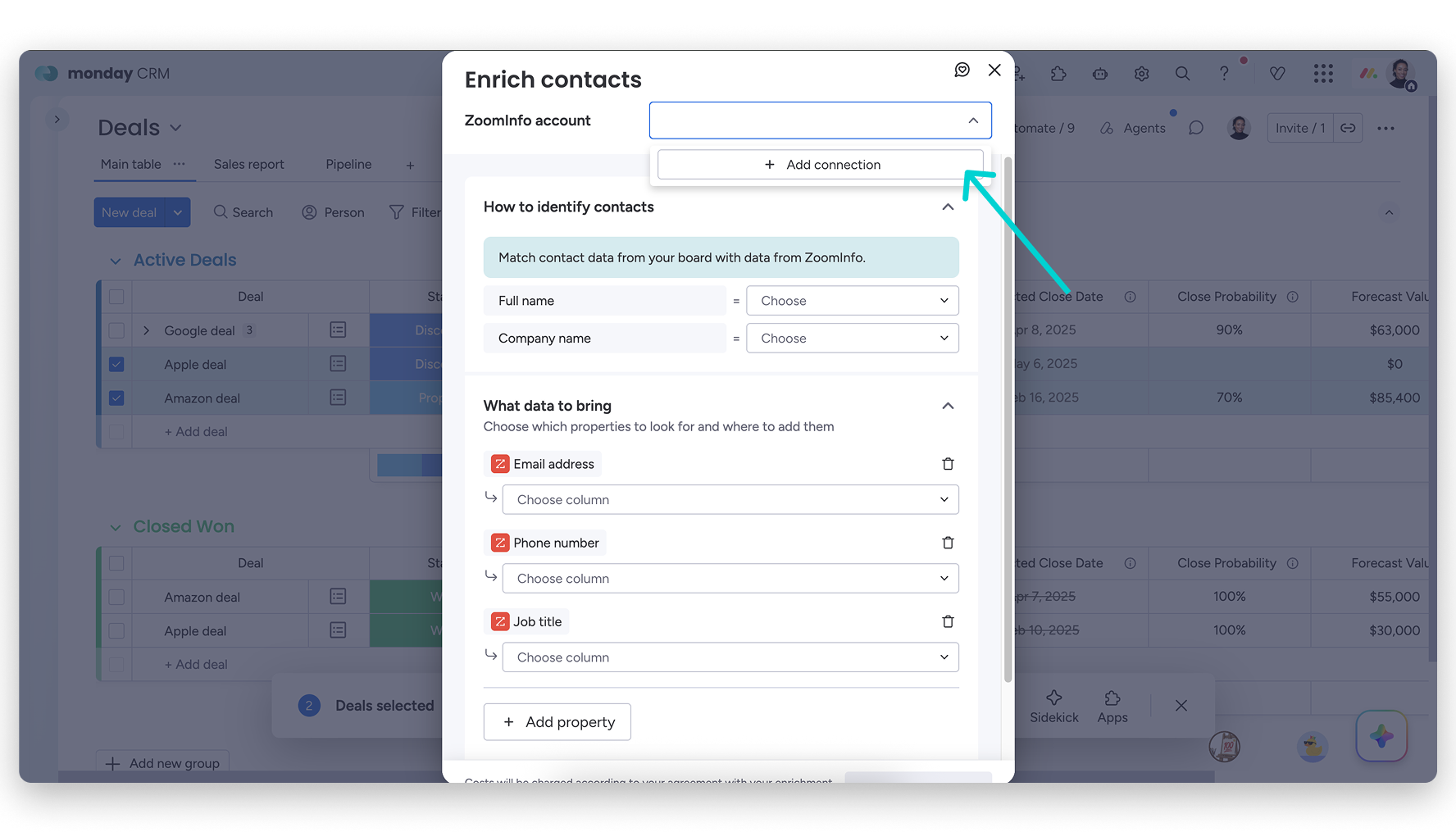Open the colorful AI sparkle assistant button

(x=1381, y=736)
